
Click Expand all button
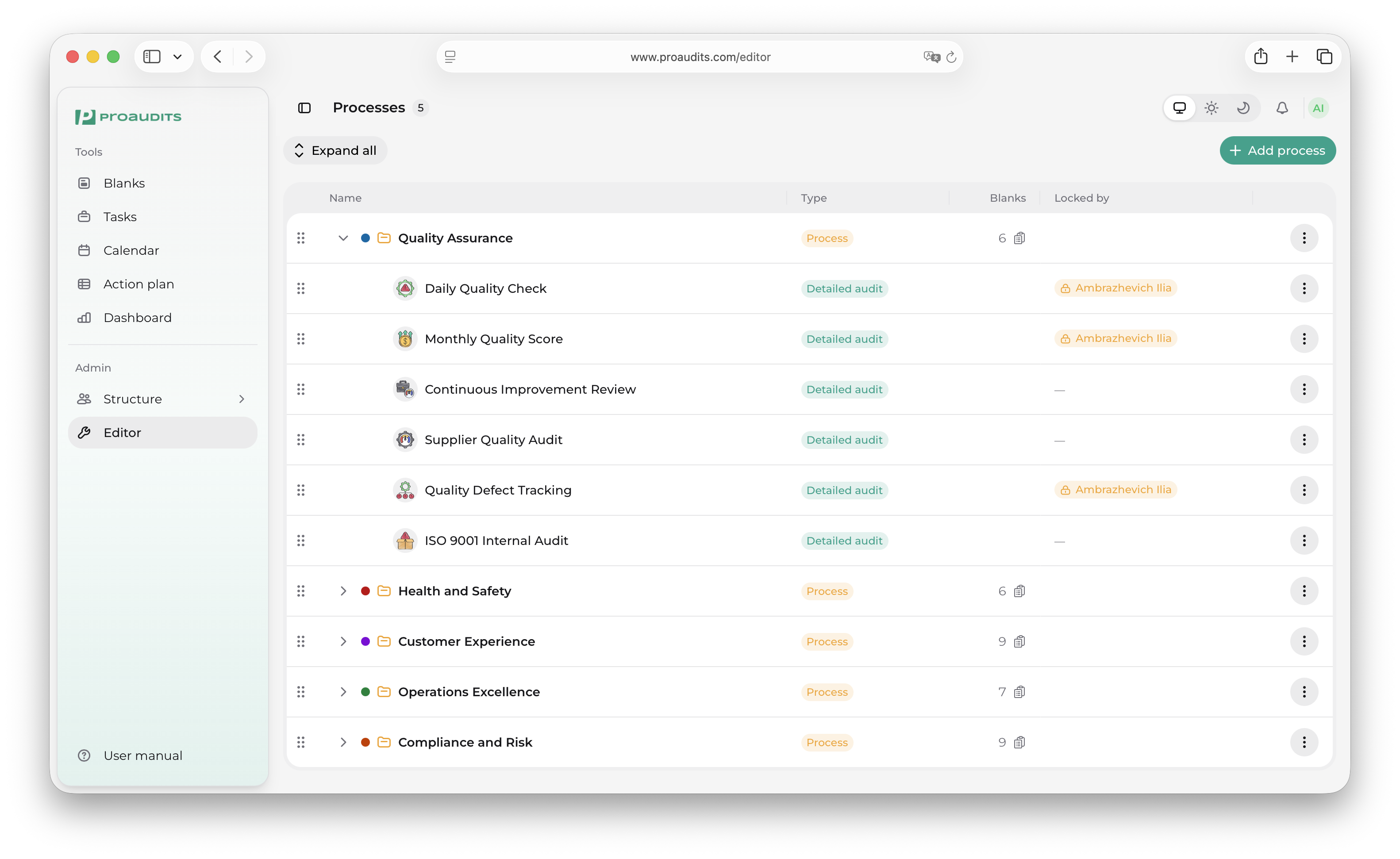(335, 150)
